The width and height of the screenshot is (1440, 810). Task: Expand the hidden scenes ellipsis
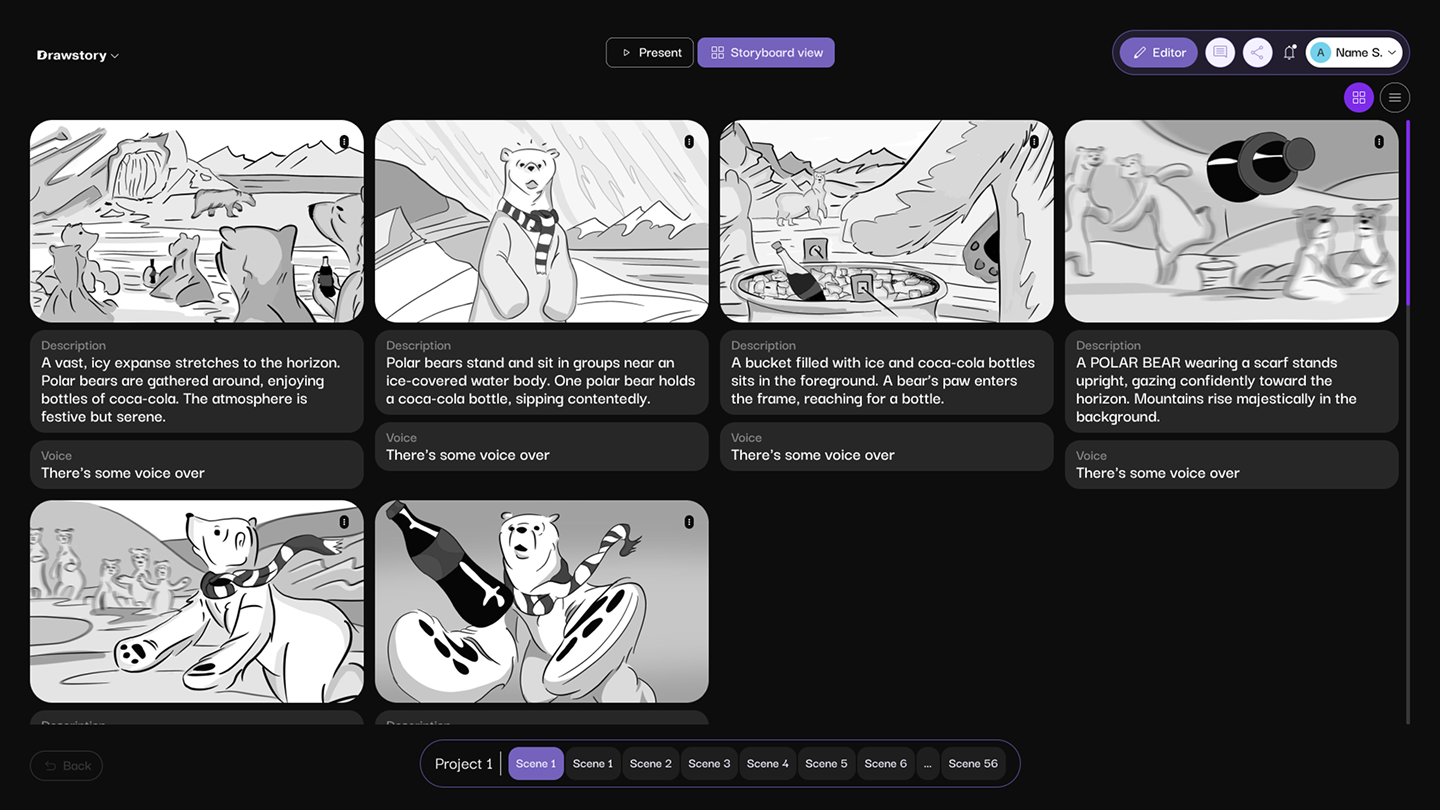(928, 764)
